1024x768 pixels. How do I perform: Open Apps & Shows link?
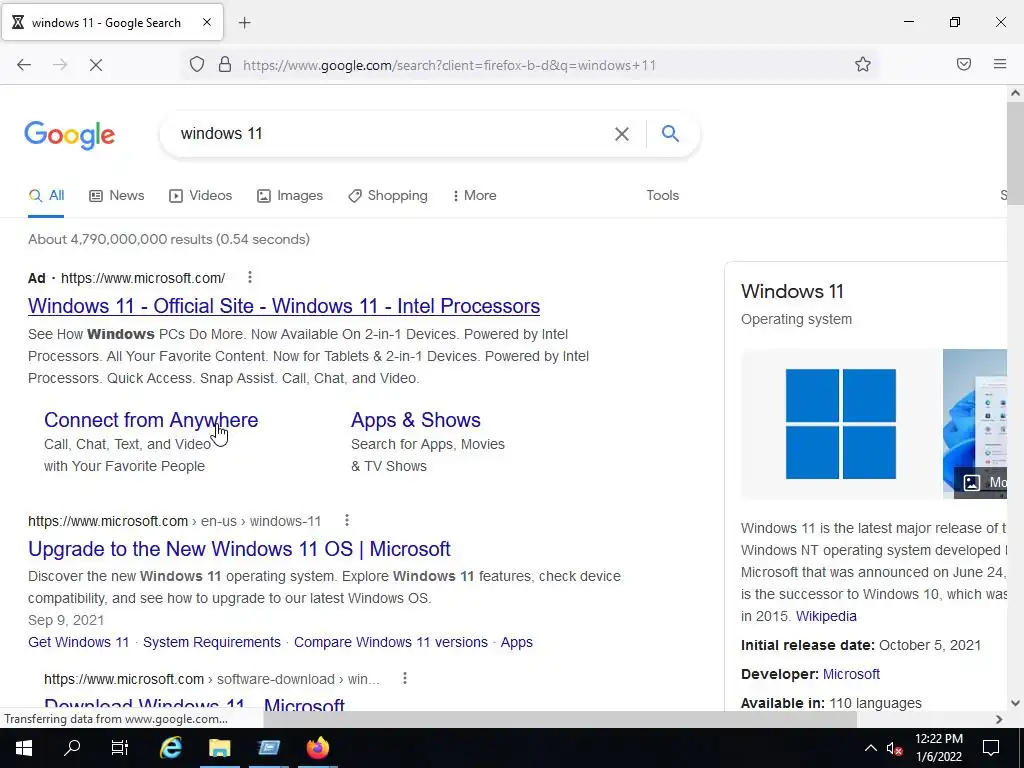[415, 420]
